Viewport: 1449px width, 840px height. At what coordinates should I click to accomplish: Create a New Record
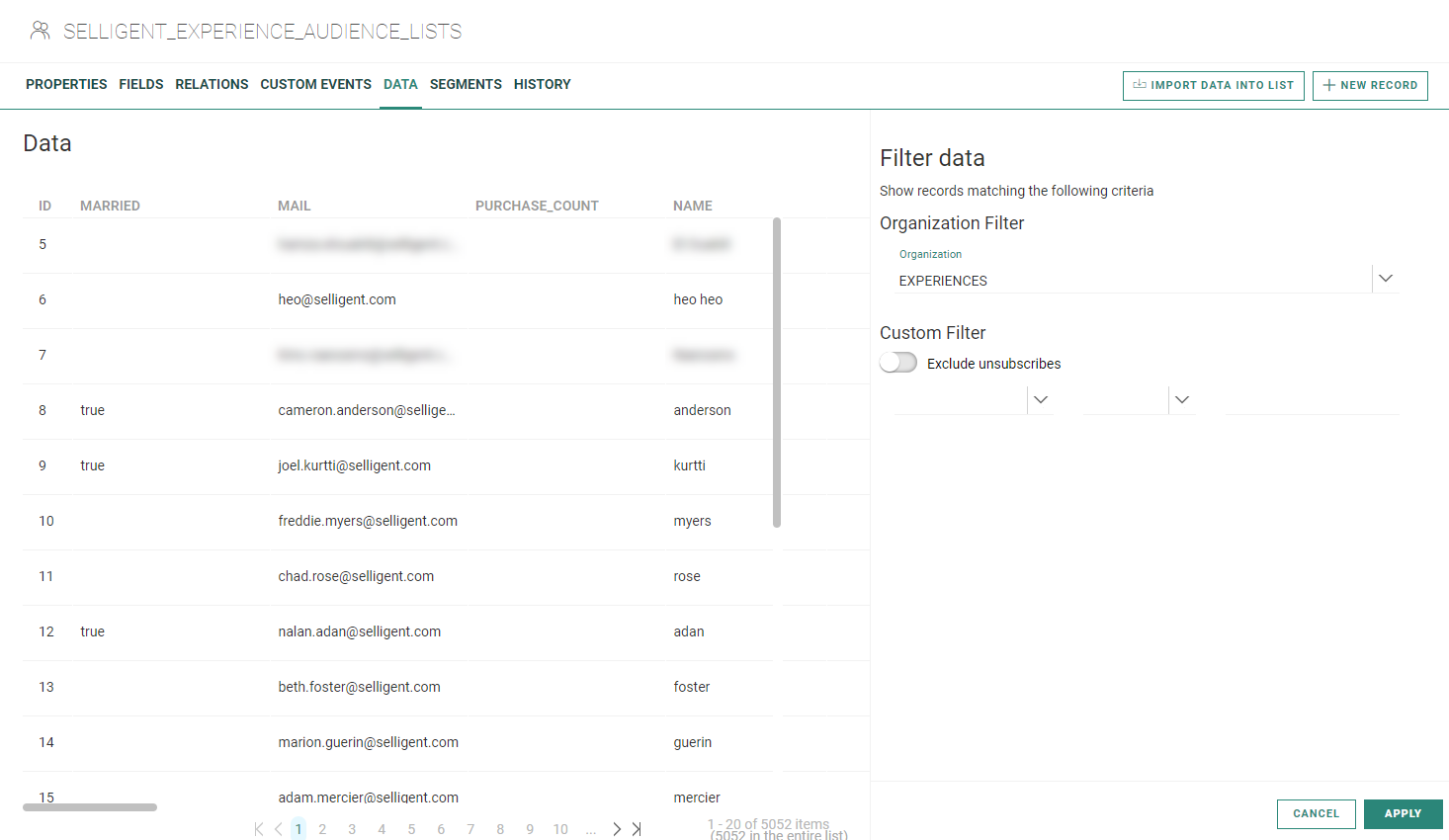(x=1370, y=85)
